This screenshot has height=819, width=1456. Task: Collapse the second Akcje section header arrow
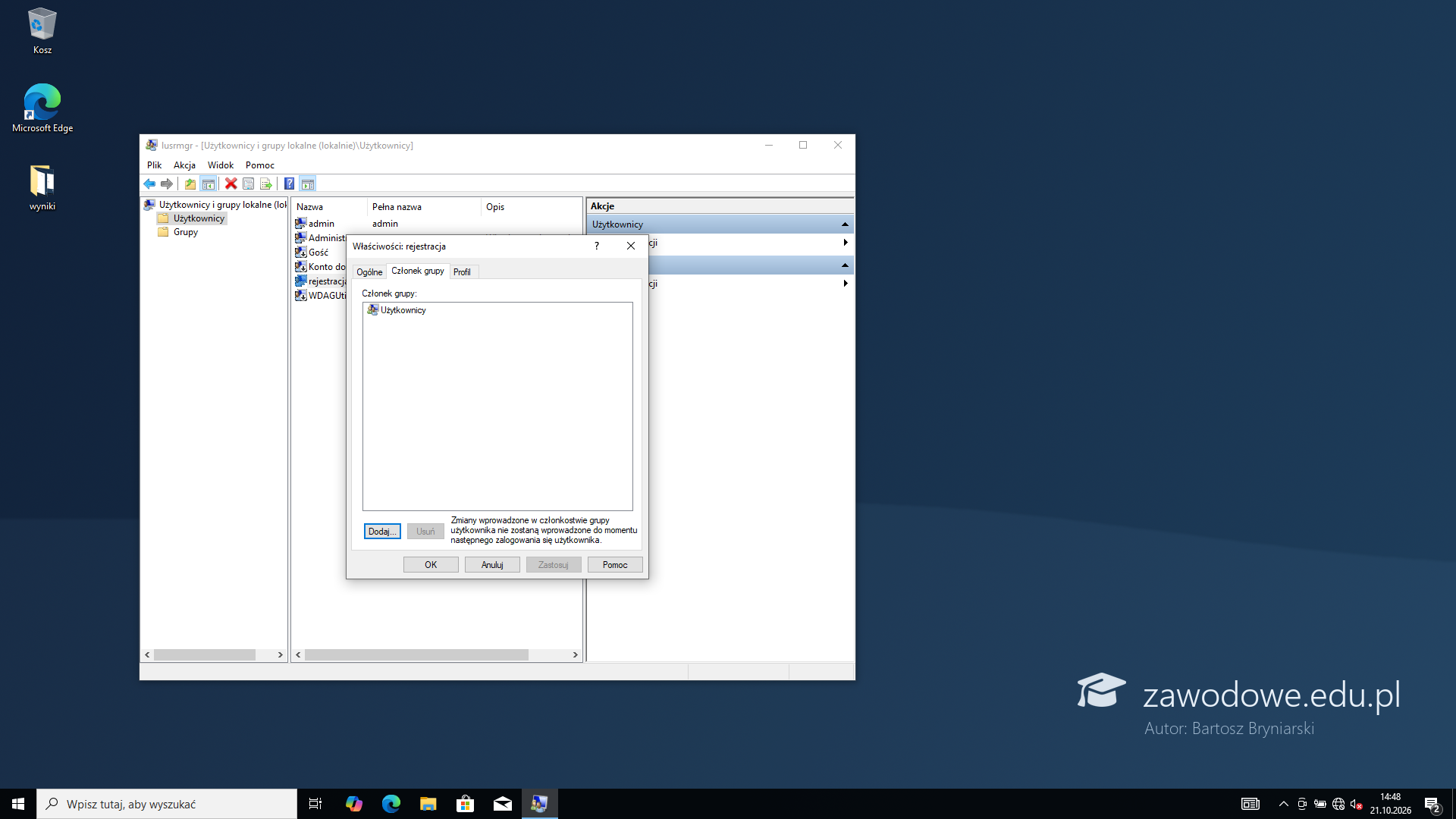coord(845,265)
